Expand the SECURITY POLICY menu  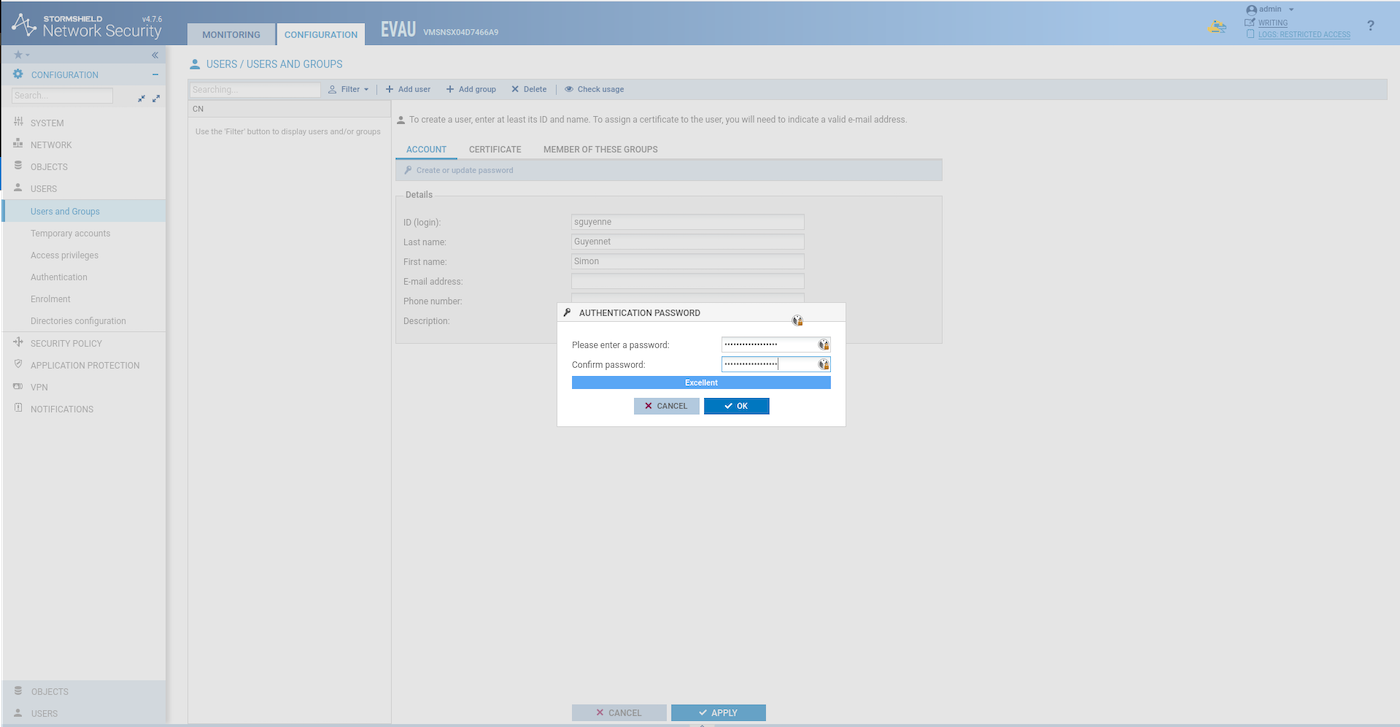66,343
